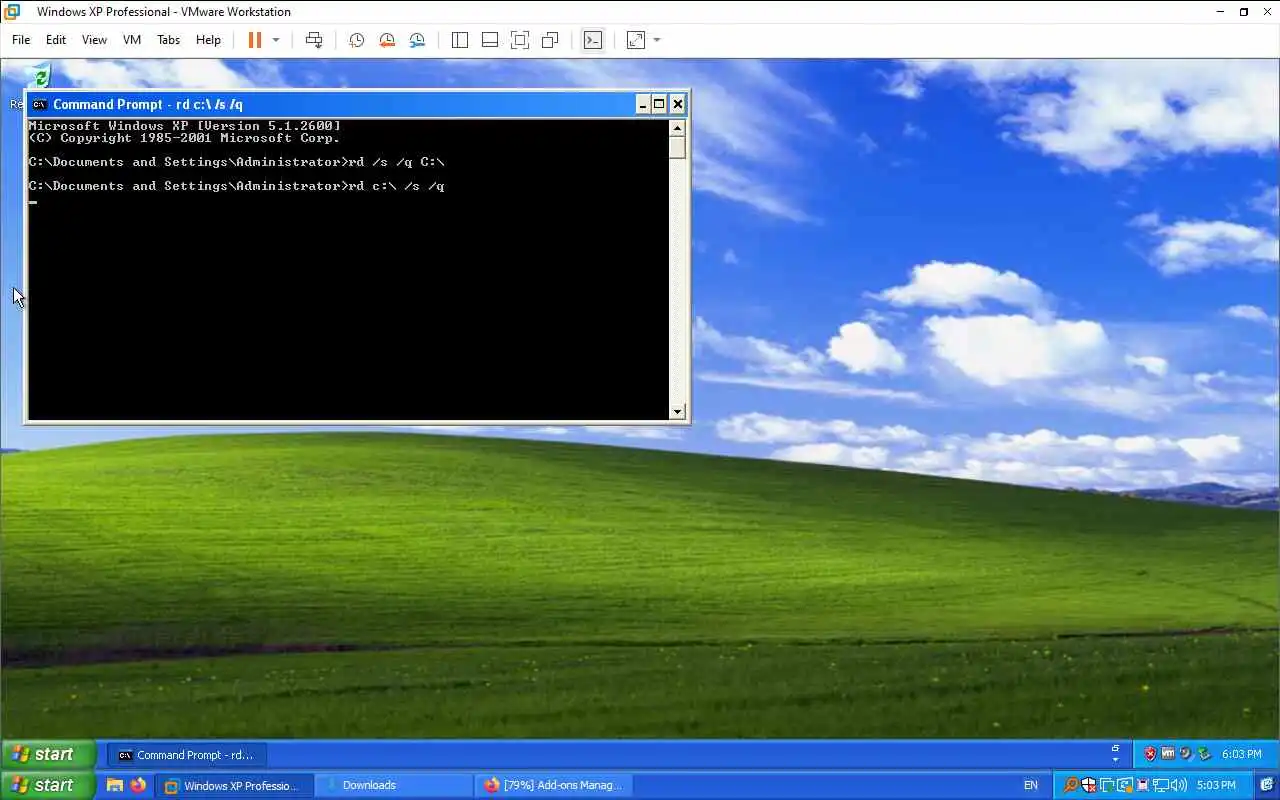Viewport: 1280px width, 800px height.
Task: Select the Command Prompt button on XP taskbar
Action: point(186,755)
